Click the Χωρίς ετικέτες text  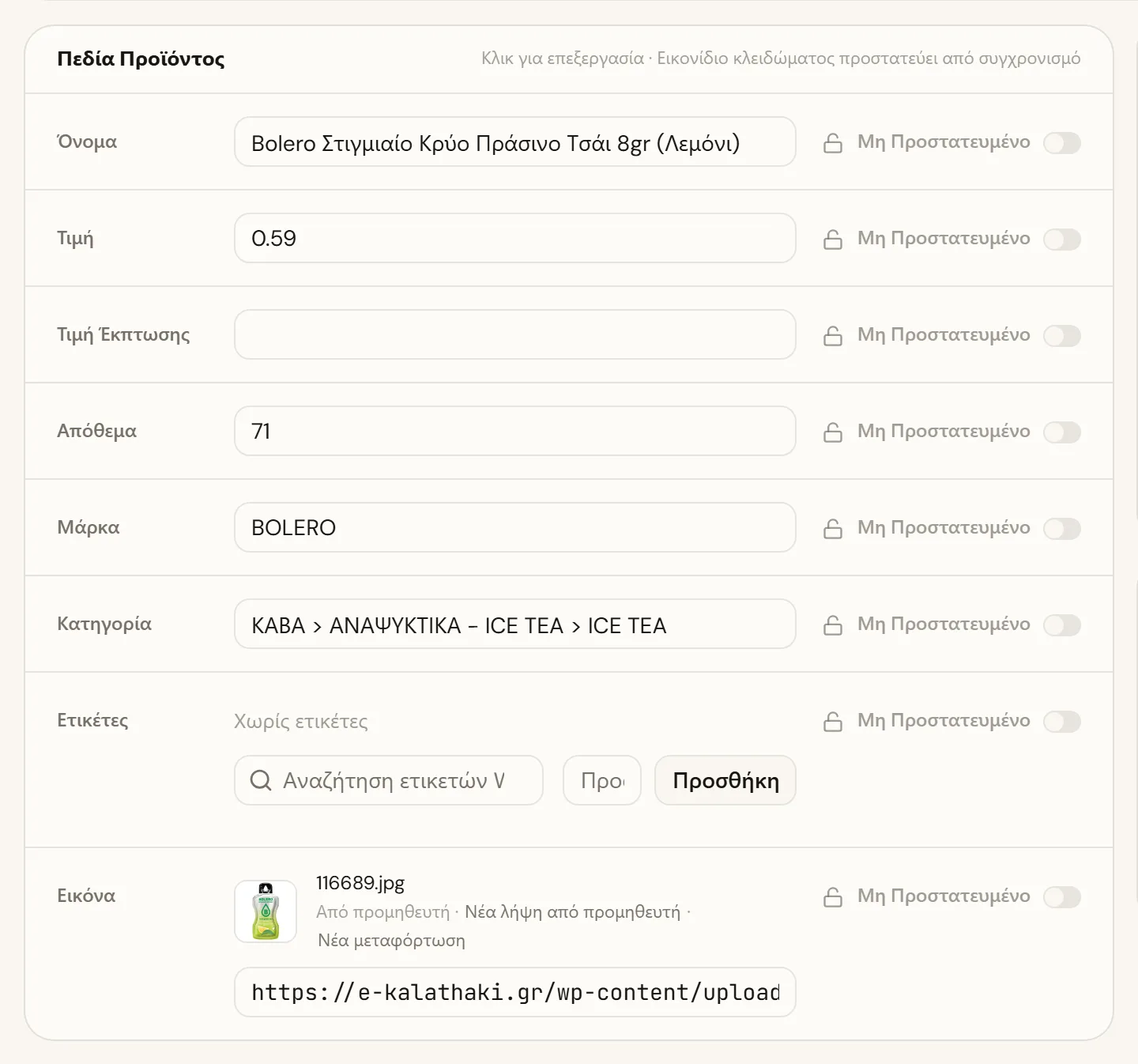click(301, 721)
